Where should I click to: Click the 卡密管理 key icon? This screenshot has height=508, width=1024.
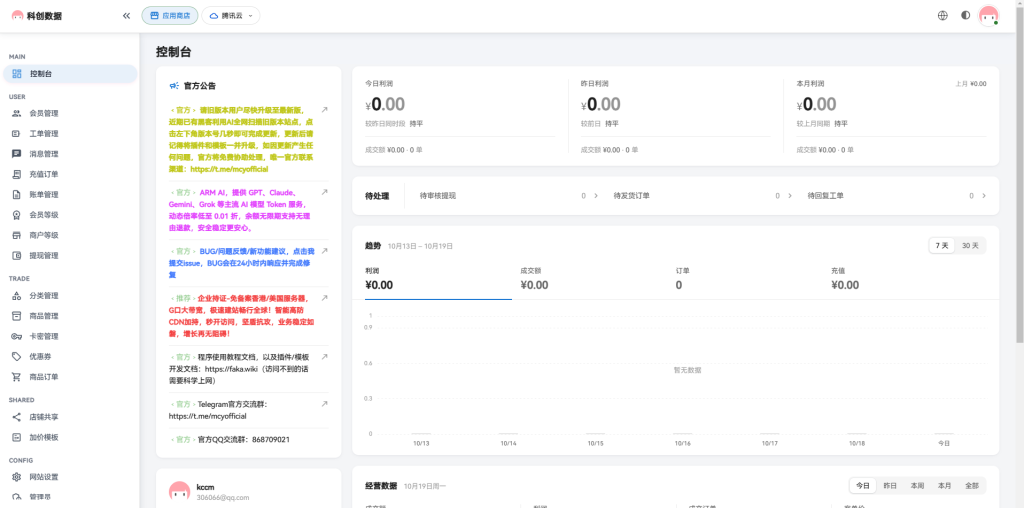coord(17,336)
